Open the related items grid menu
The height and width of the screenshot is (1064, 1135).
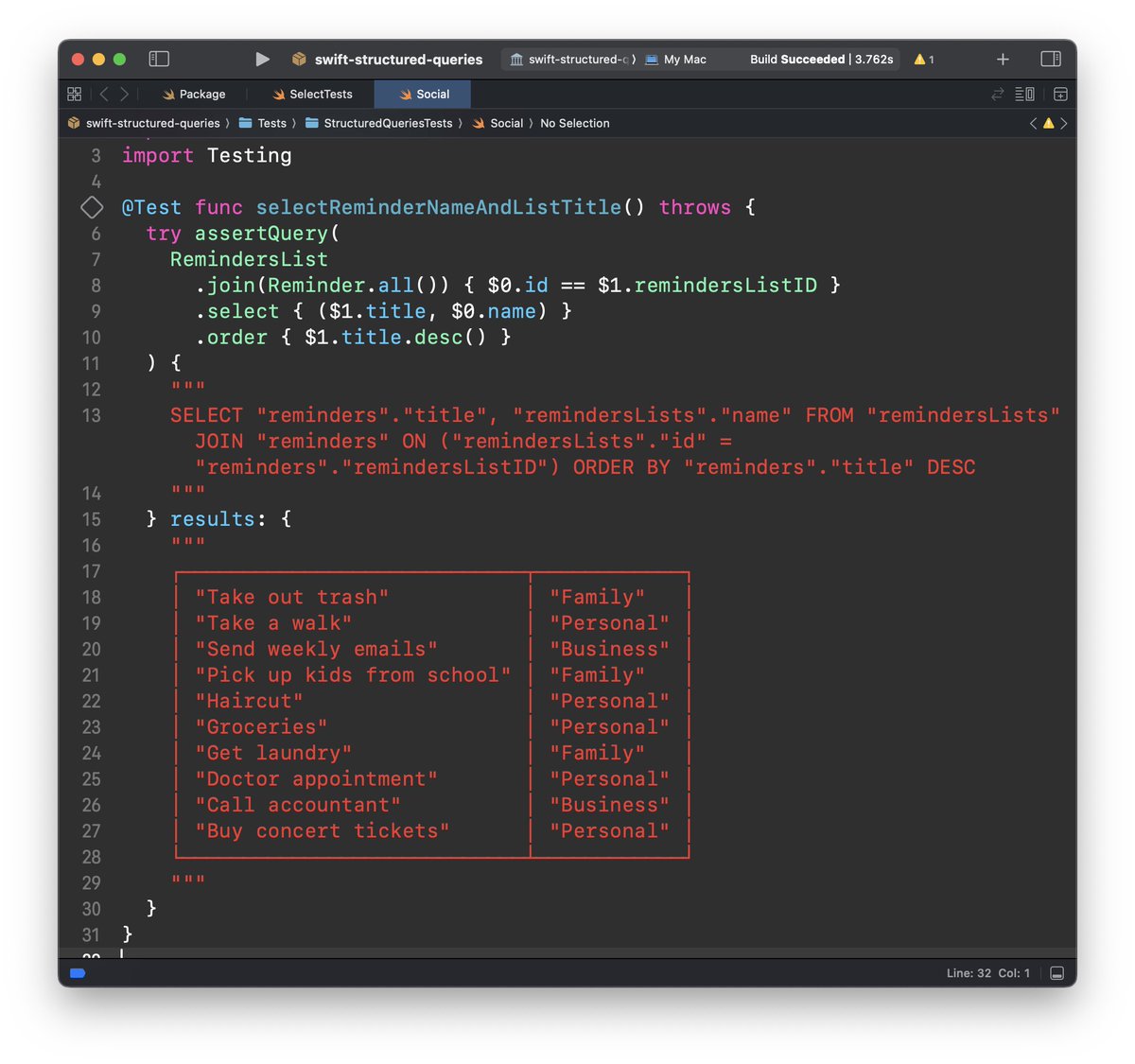74,94
